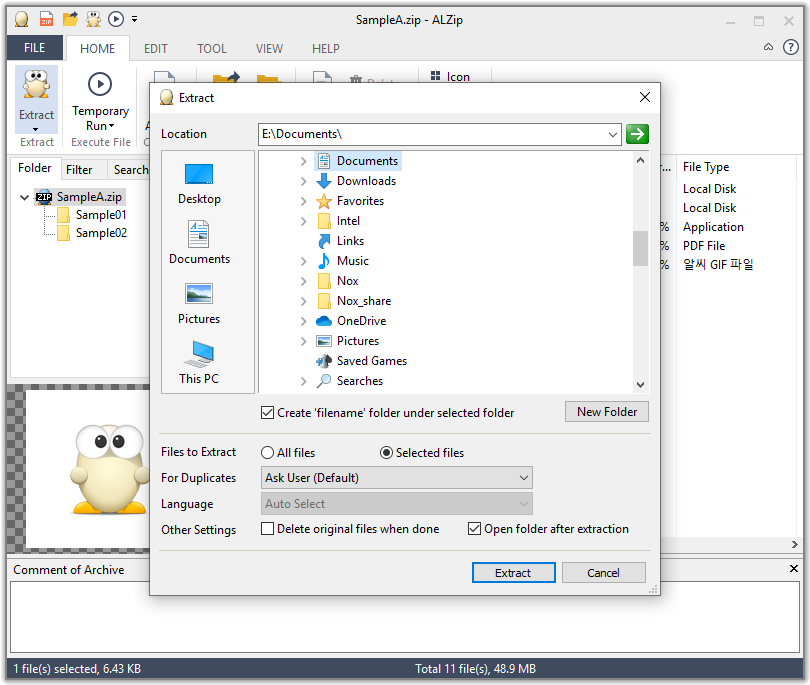Expand the Documents folder node
This screenshot has height=685, width=810.
(x=303, y=162)
